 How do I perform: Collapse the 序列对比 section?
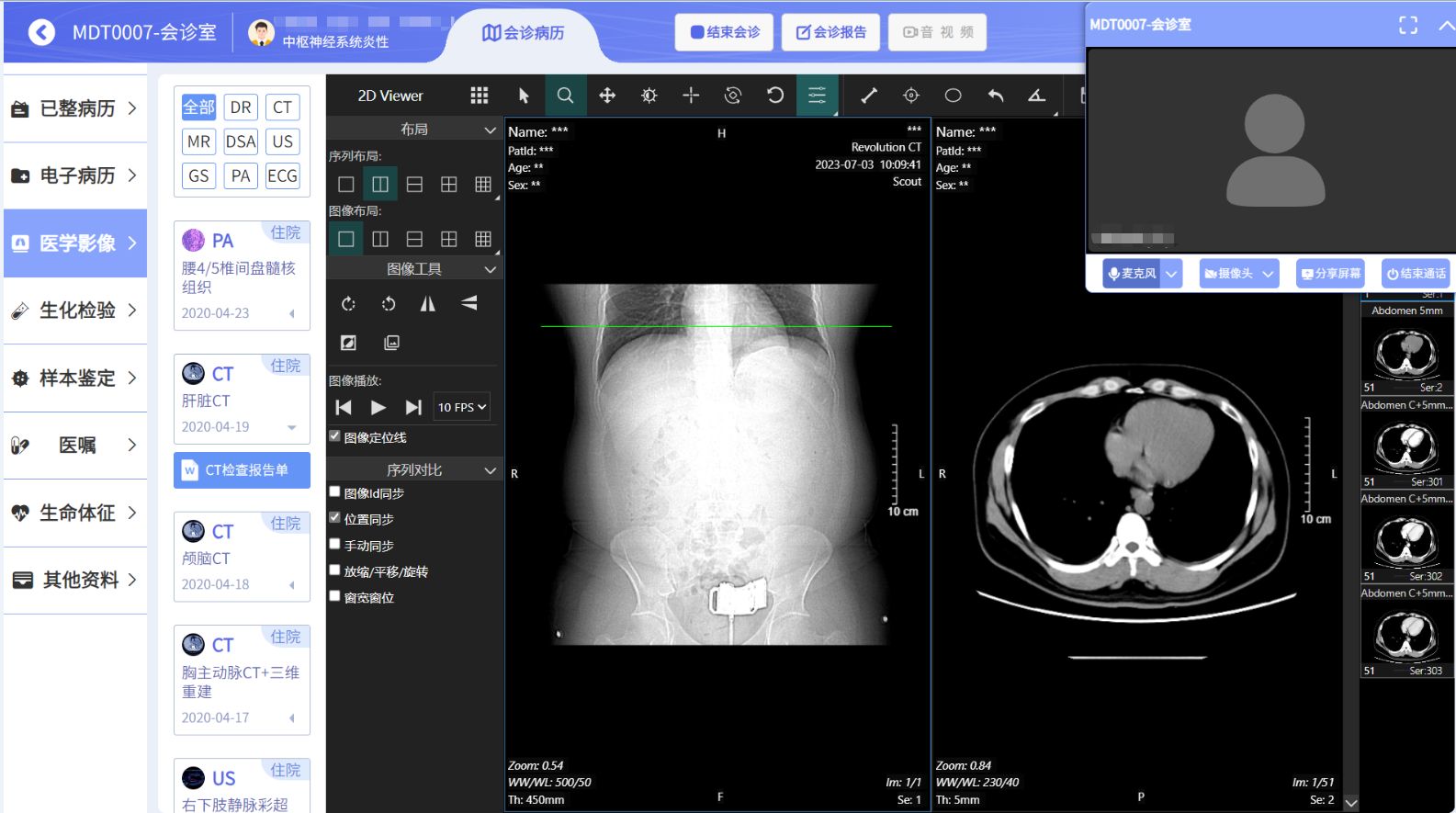pyautogui.click(x=490, y=470)
